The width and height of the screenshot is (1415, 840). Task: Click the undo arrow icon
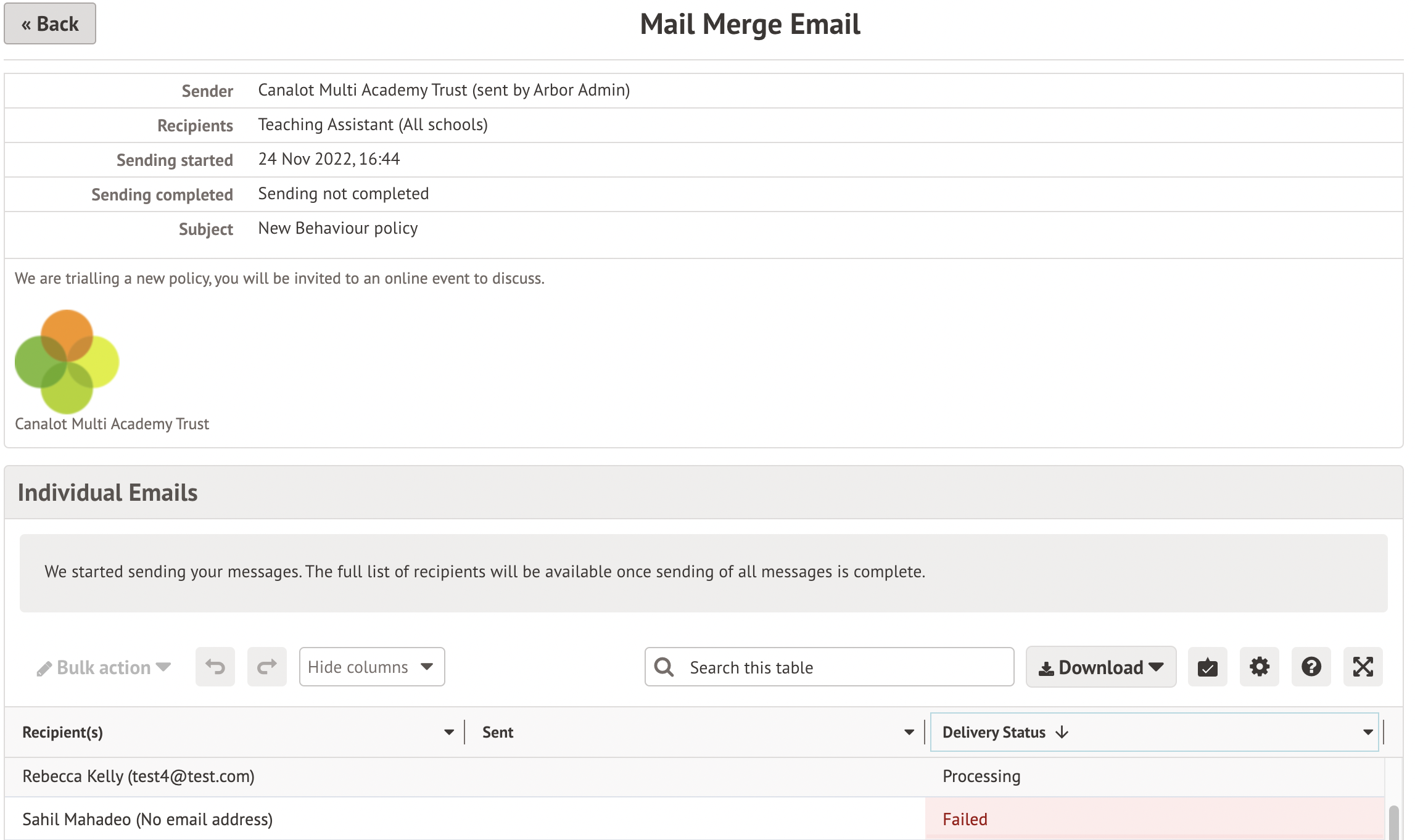click(x=215, y=667)
